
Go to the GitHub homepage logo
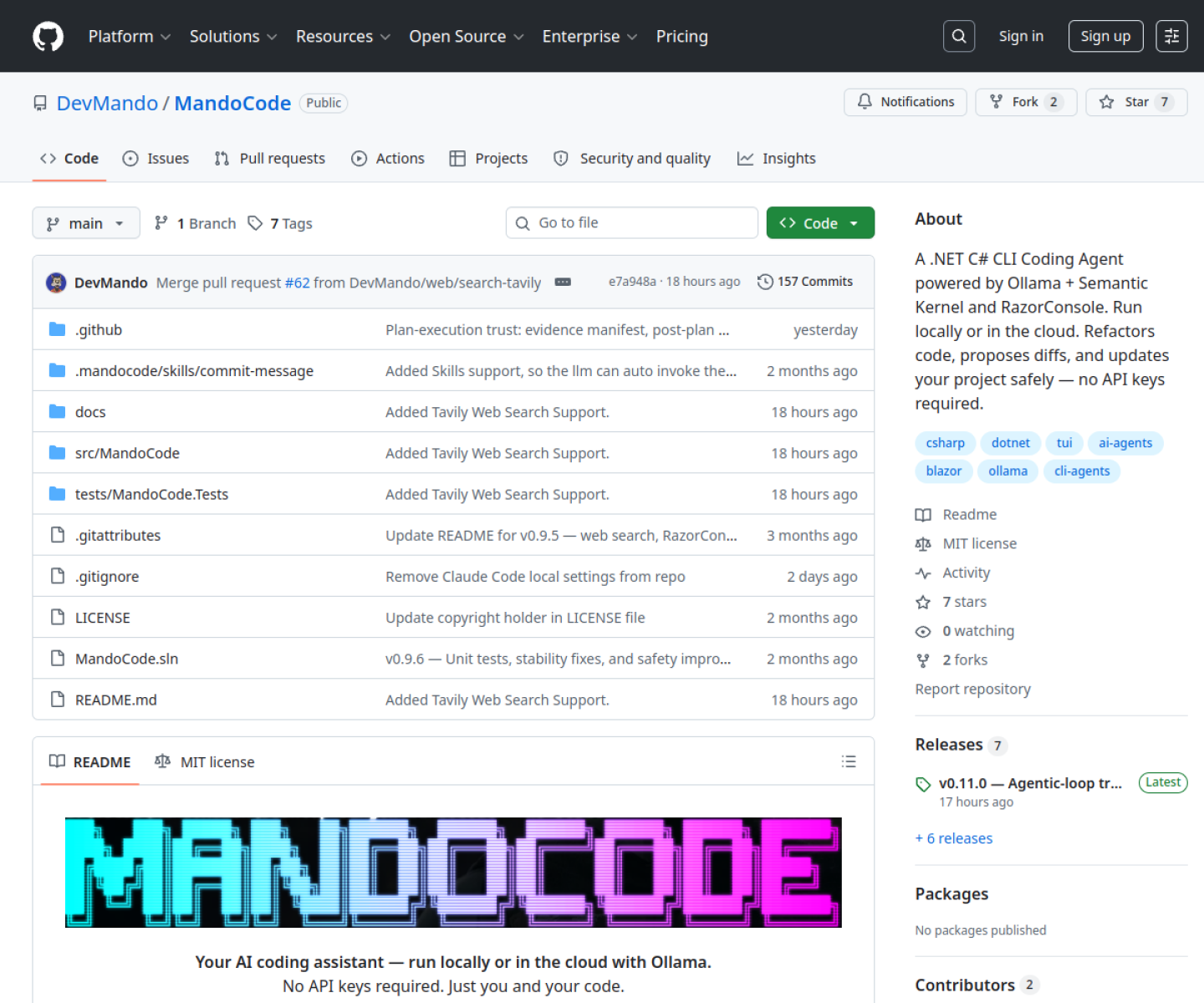point(48,37)
